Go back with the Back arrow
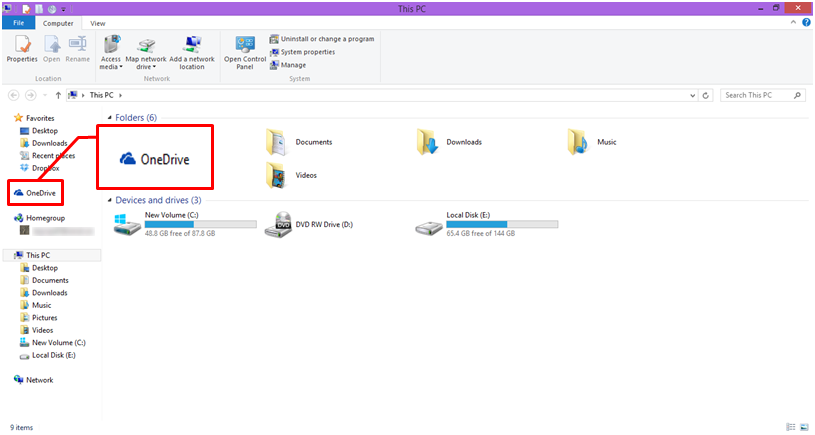 point(14,95)
